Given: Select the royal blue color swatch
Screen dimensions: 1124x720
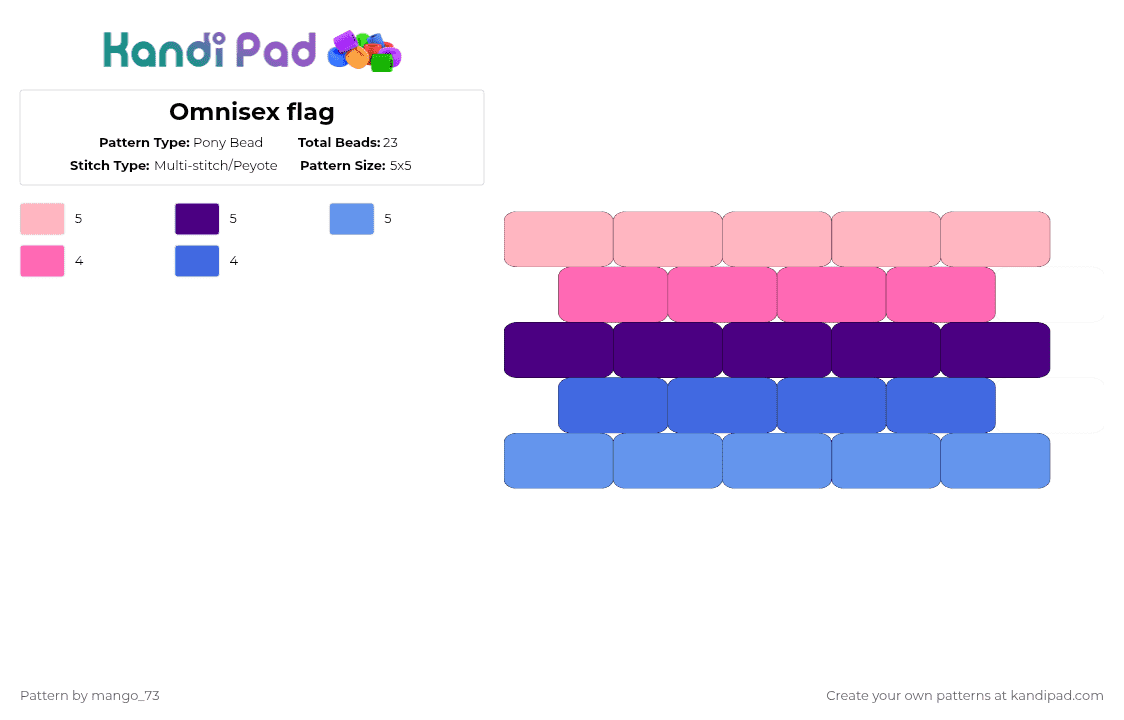Looking at the screenshot, I should tap(197, 261).
